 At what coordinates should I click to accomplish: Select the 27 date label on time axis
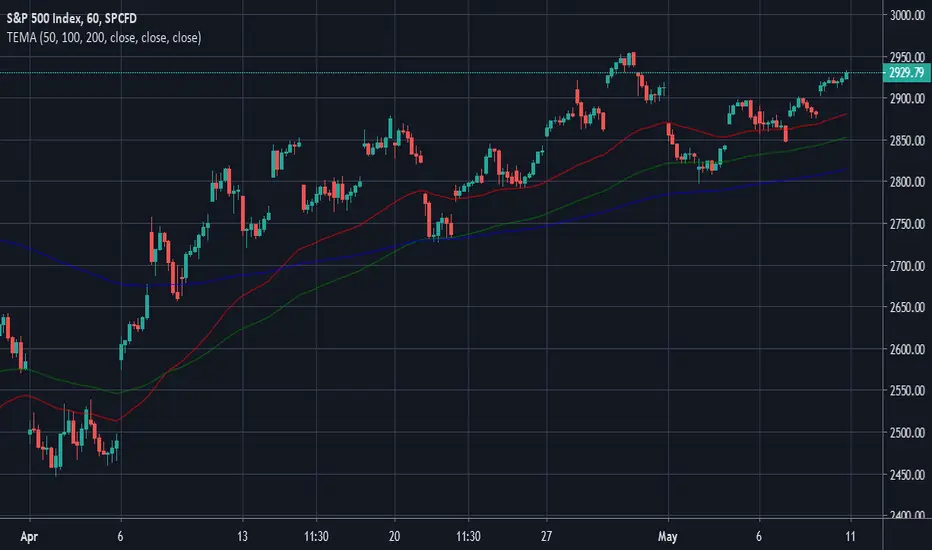point(546,536)
